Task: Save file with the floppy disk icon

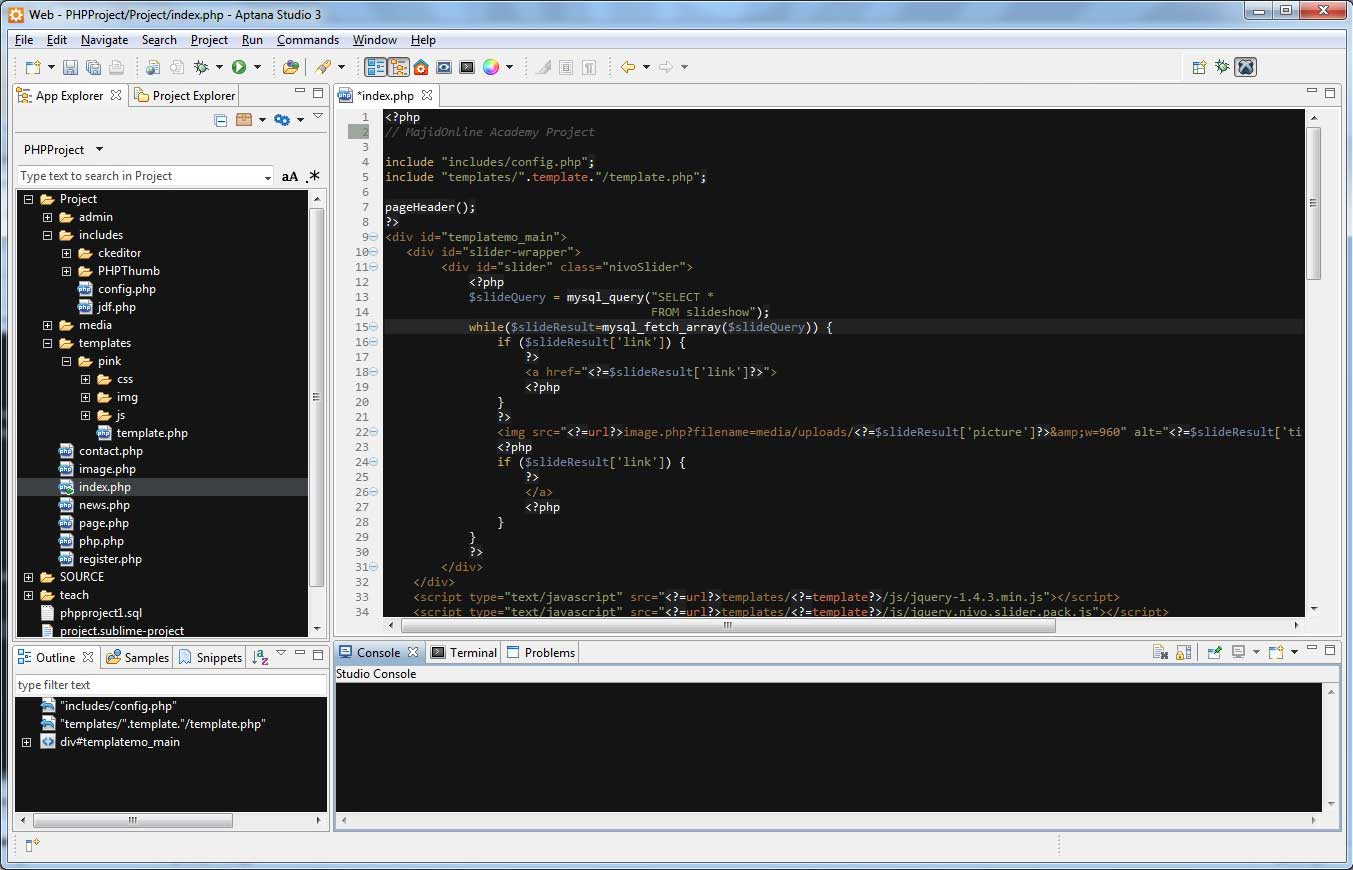Action: pos(70,67)
